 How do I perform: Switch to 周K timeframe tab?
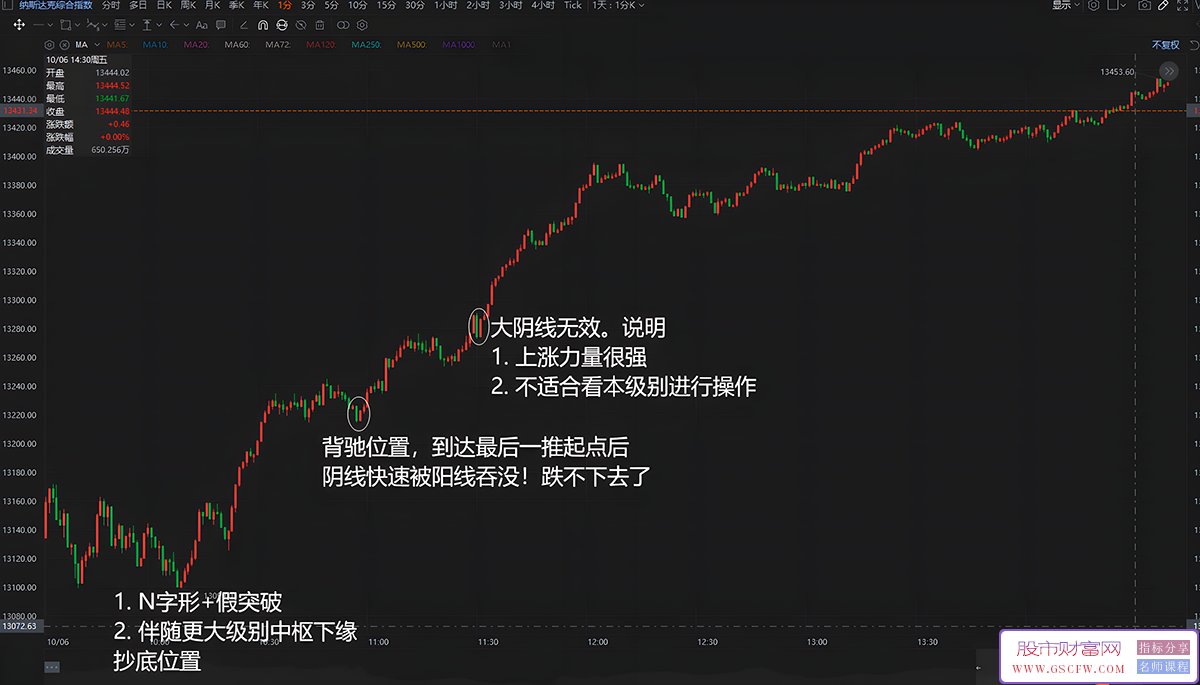click(188, 5)
